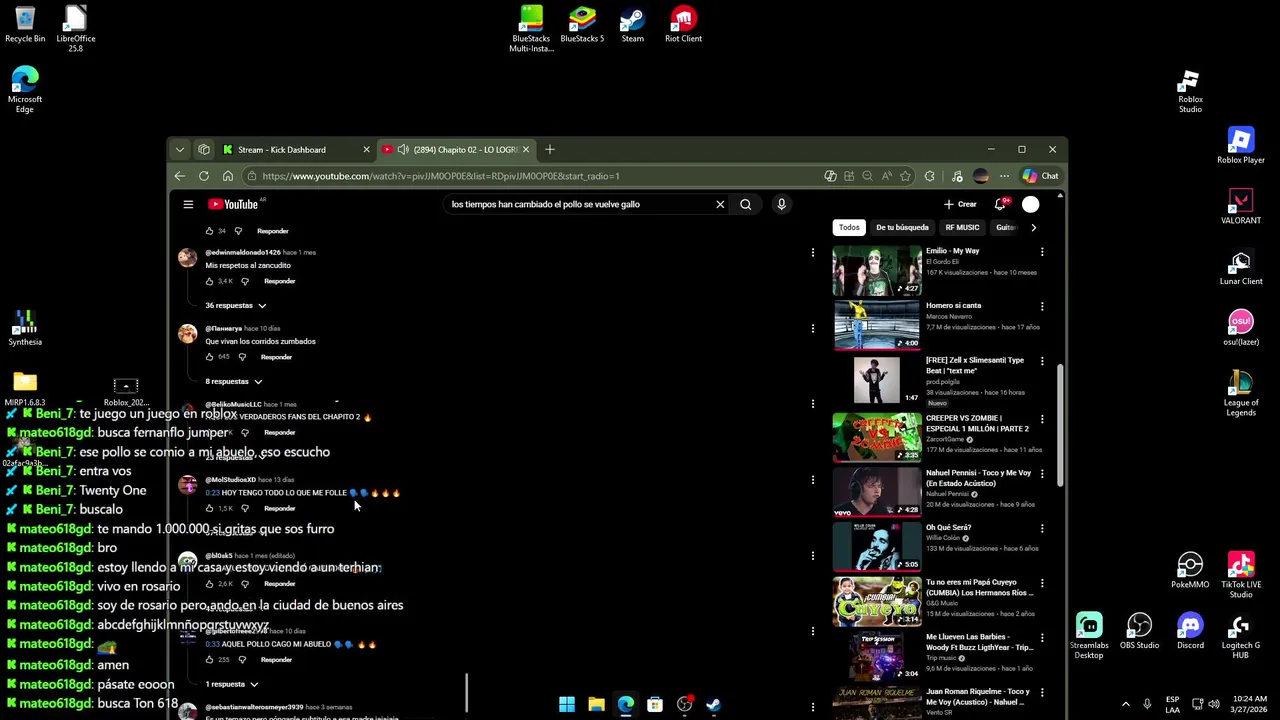Go back one page in Edge
The height and width of the screenshot is (720, 1280).
[180, 176]
